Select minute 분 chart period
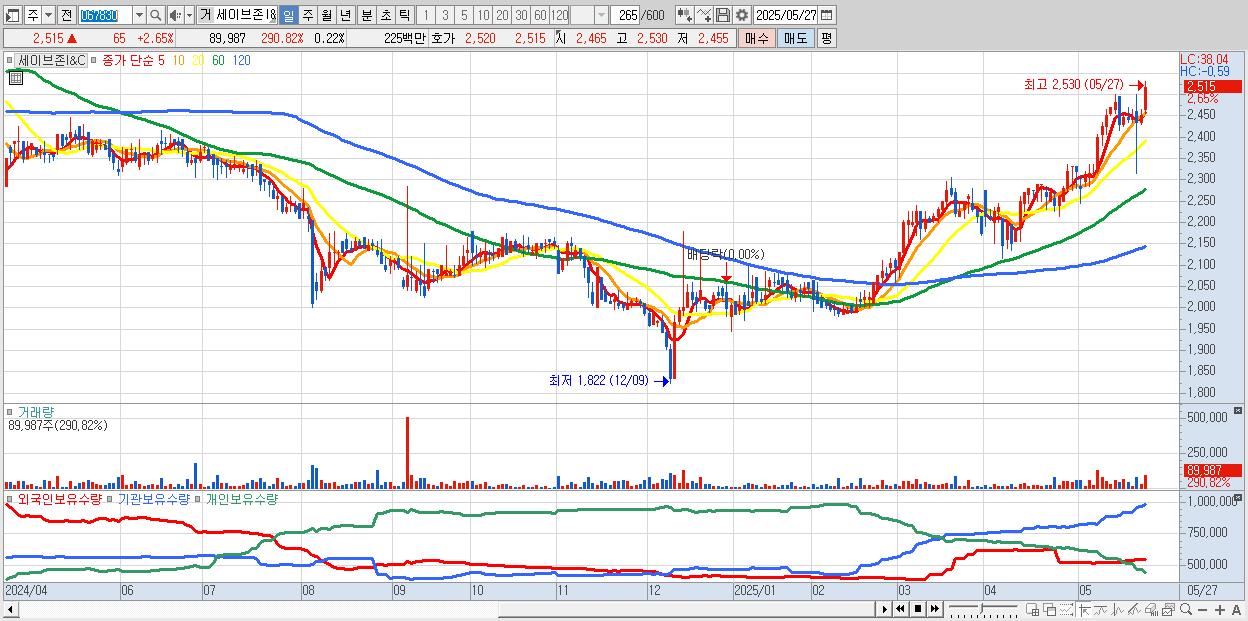 (366, 15)
